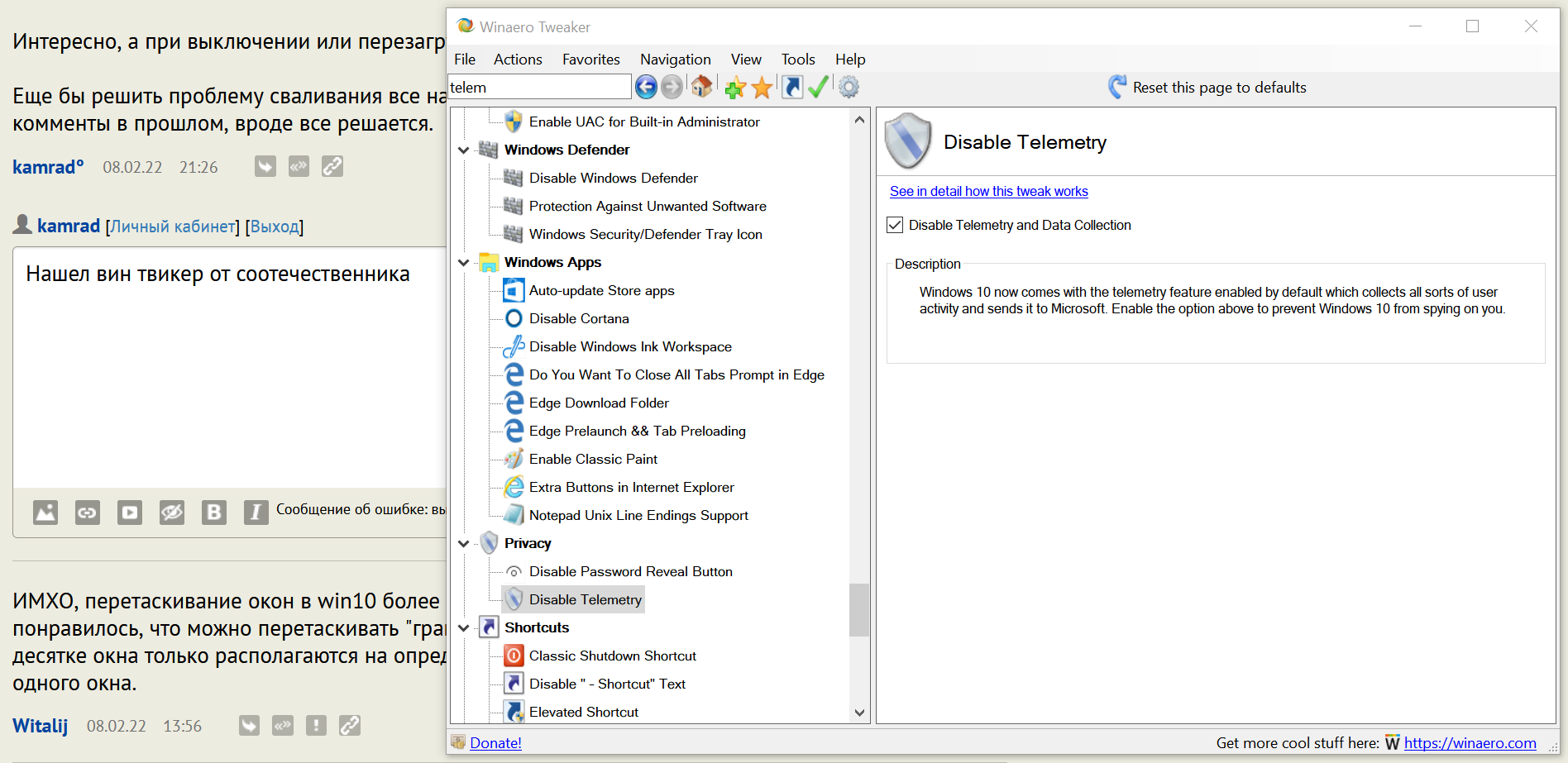Click the blue back navigation arrow
The image size is (1568, 763).
[x=646, y=87]
